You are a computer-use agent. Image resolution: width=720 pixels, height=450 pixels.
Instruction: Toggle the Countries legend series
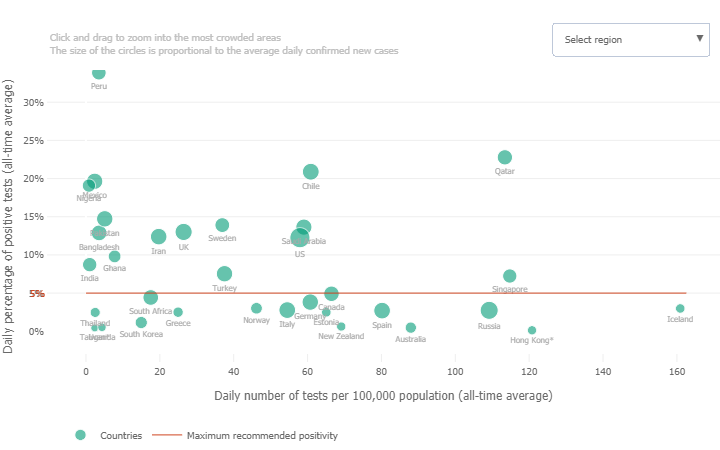coord(122,436)
